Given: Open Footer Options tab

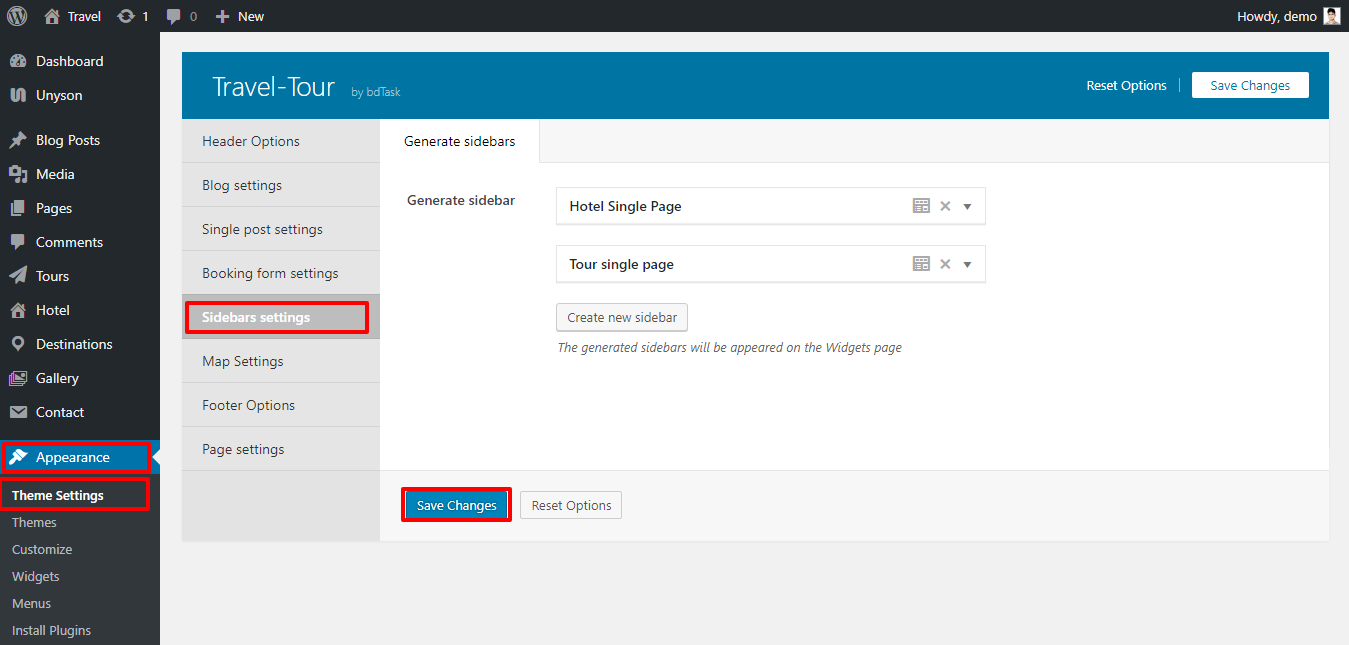Looking at the screenshot, I should tap(281, 405).
